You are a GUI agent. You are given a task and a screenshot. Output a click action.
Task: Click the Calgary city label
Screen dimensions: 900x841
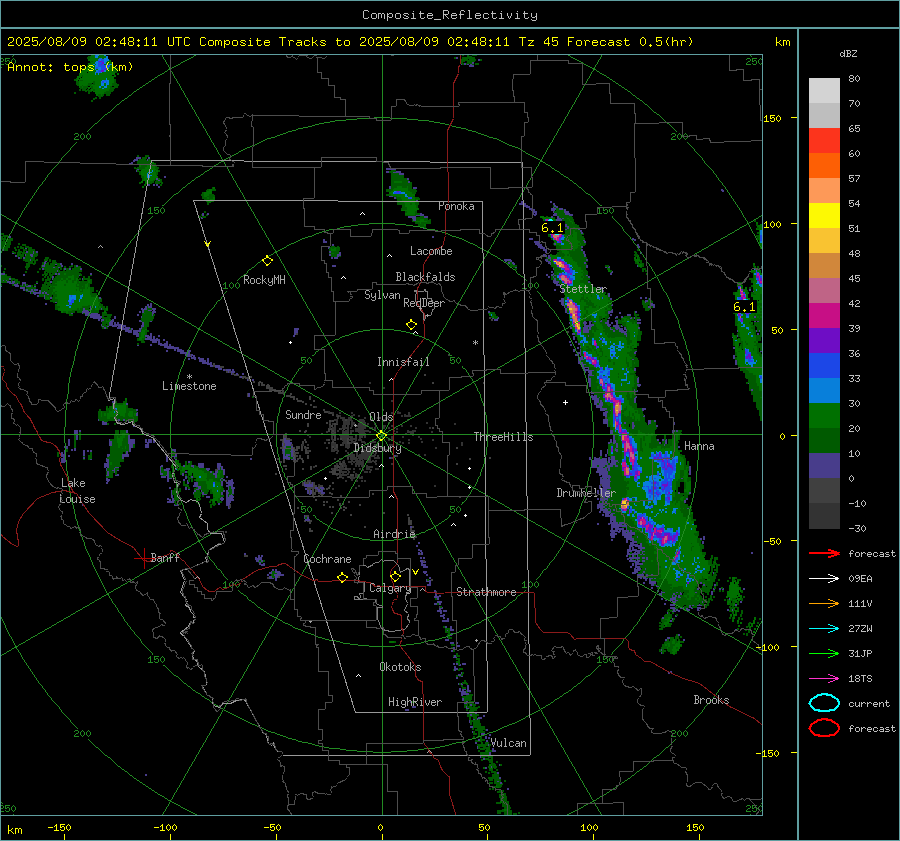click(390, 588)
